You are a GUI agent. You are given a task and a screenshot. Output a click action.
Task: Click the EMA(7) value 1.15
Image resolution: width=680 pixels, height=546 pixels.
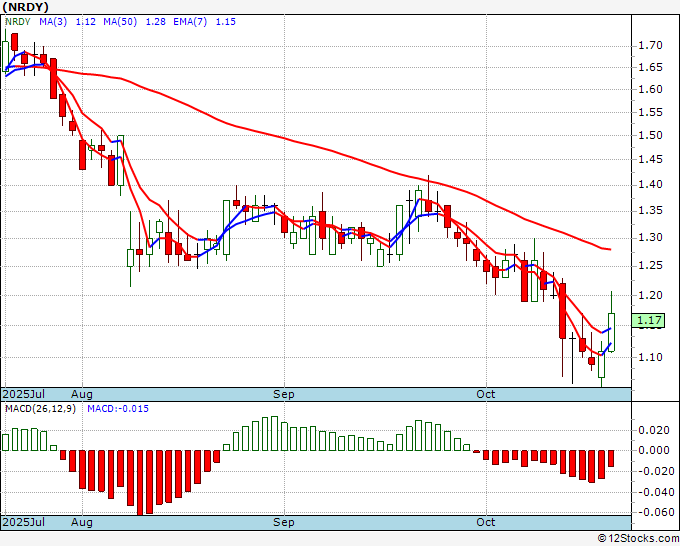pos(226,22)
